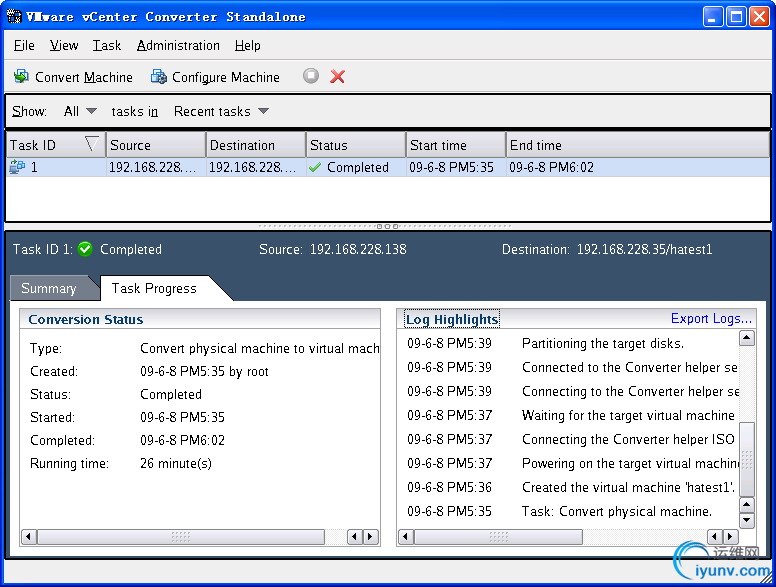Click the source IP 192.168.228.138 text
The image size is (776, 587).
(x=358, y=249)
